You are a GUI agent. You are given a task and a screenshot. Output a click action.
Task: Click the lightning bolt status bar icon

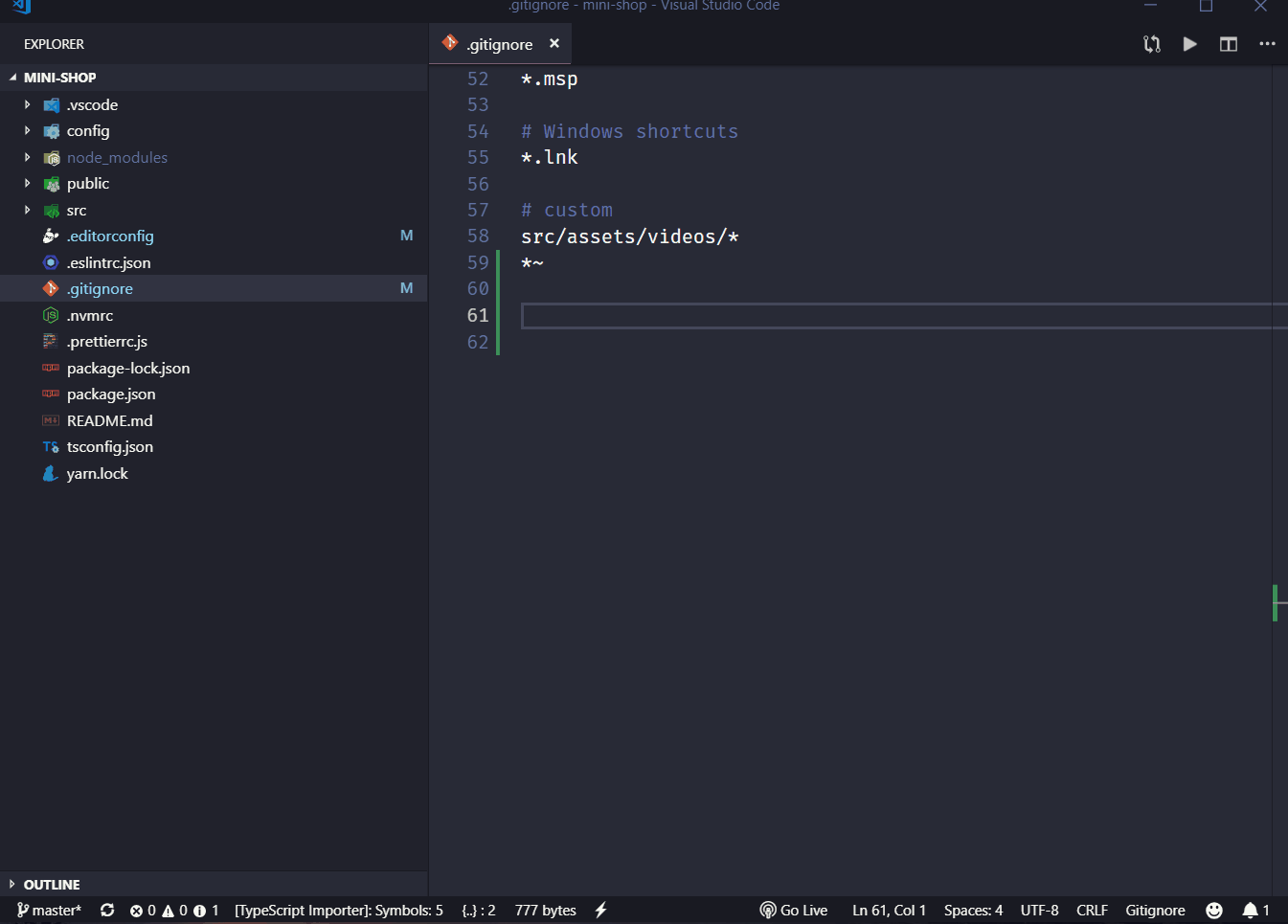pos(600,910)
